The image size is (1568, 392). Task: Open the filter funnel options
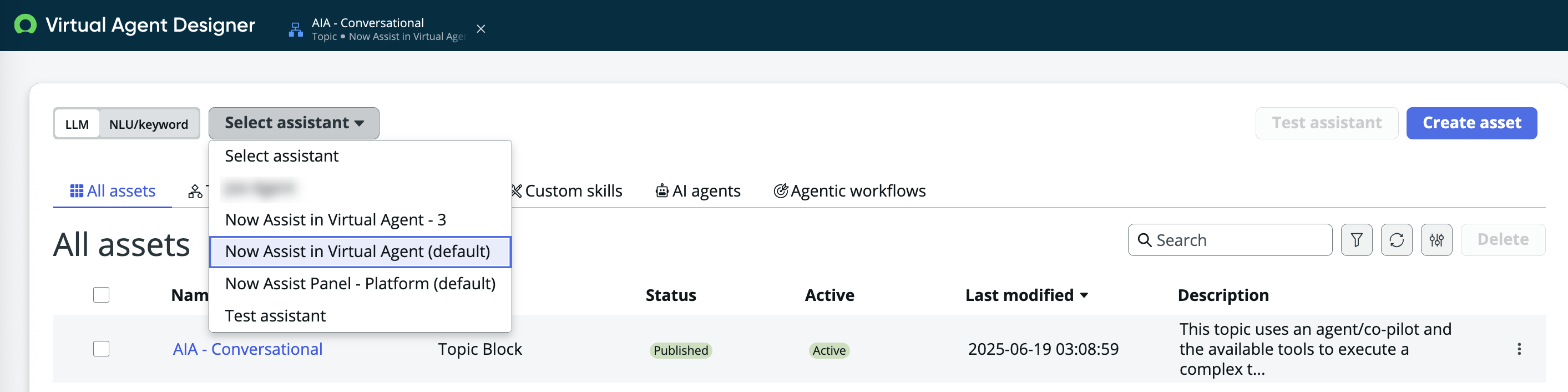point(1357,240)
